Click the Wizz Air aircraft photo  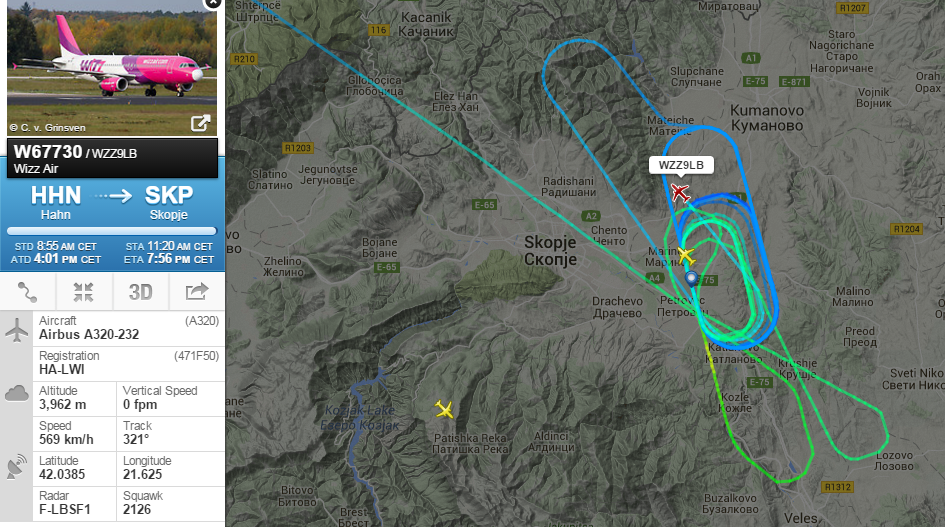tap(112, 68)
